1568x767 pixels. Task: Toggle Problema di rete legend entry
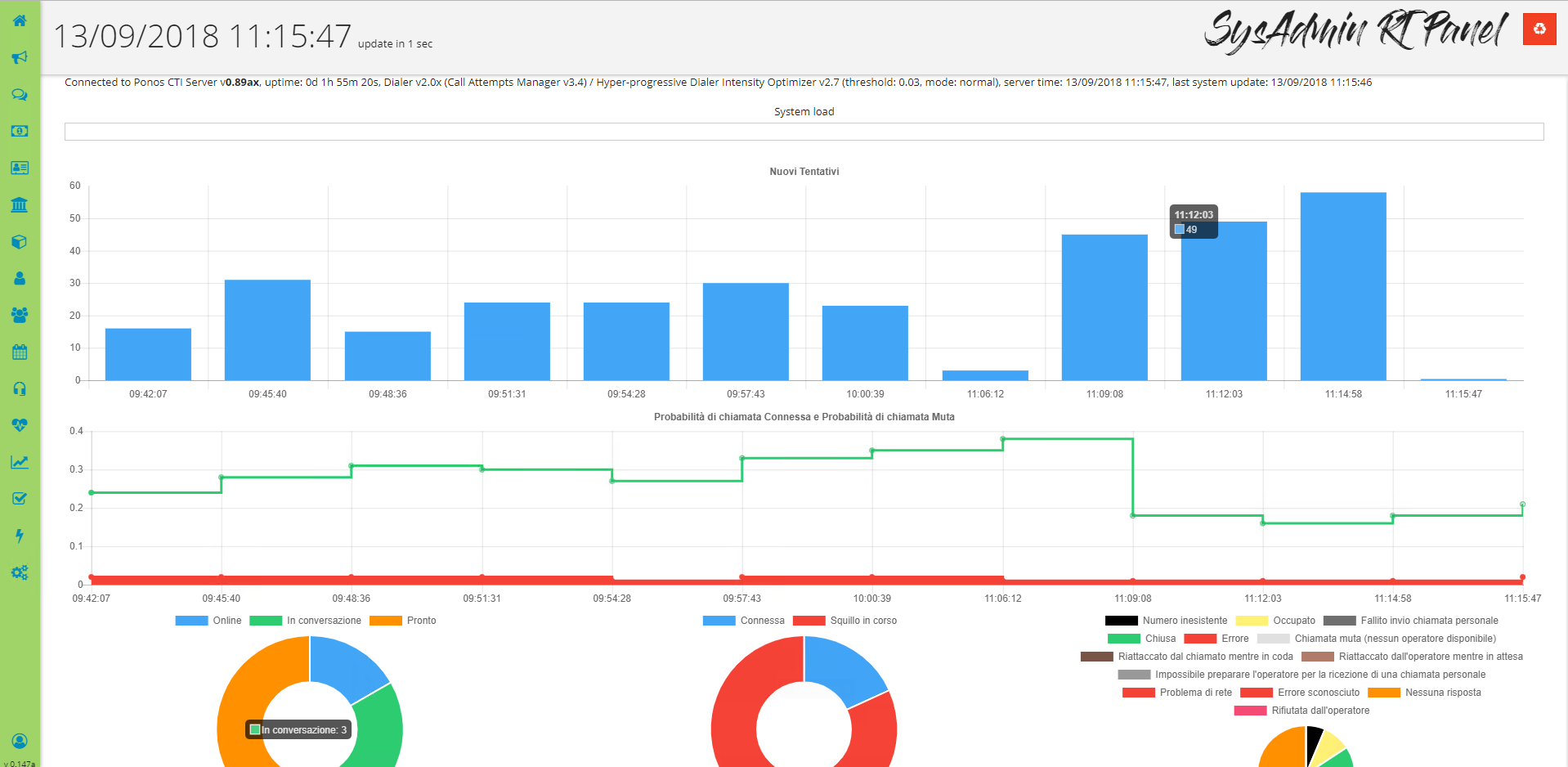[1177, 693]
